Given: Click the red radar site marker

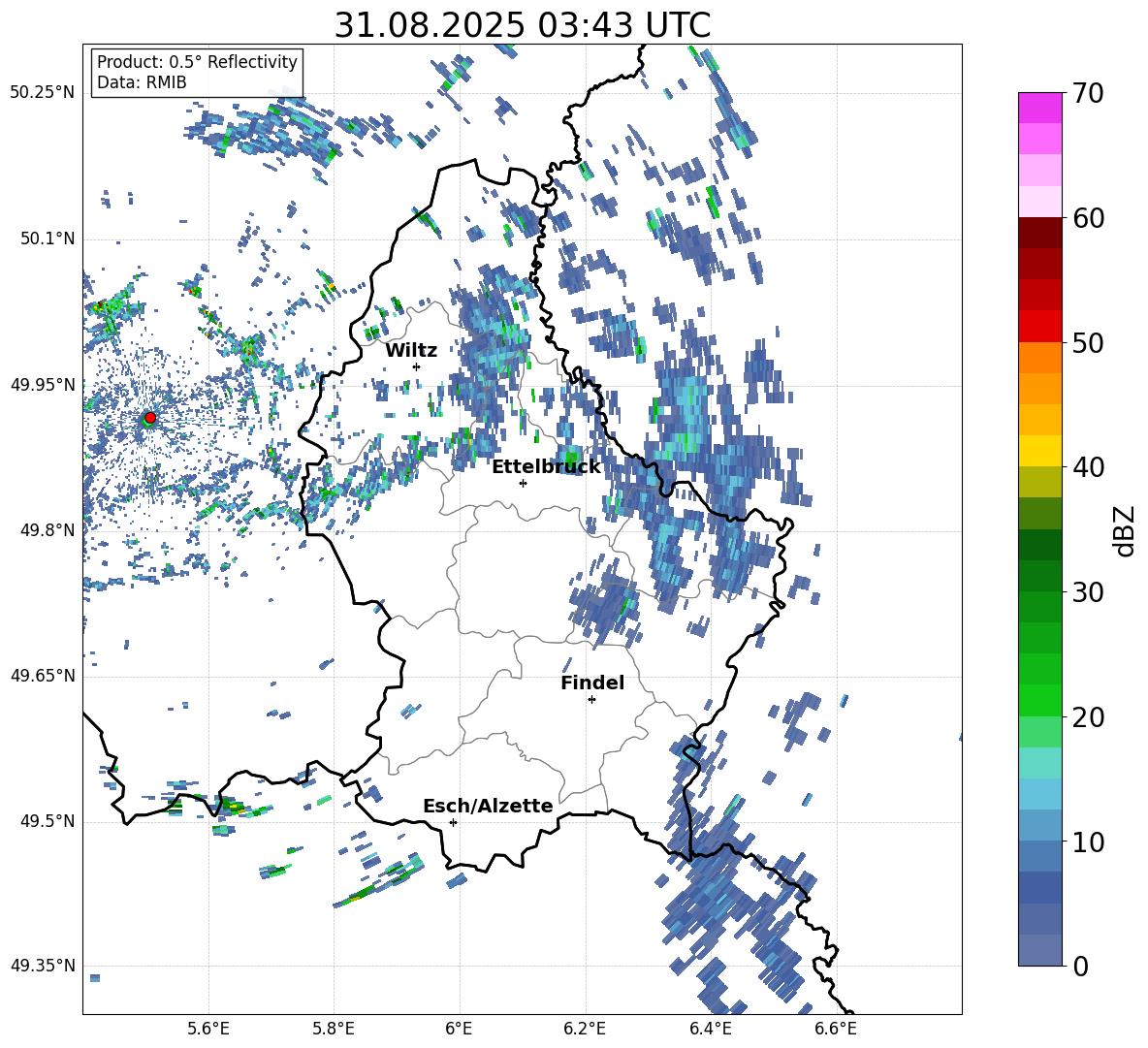Looking at the screenshot, I should pos(150,417).
